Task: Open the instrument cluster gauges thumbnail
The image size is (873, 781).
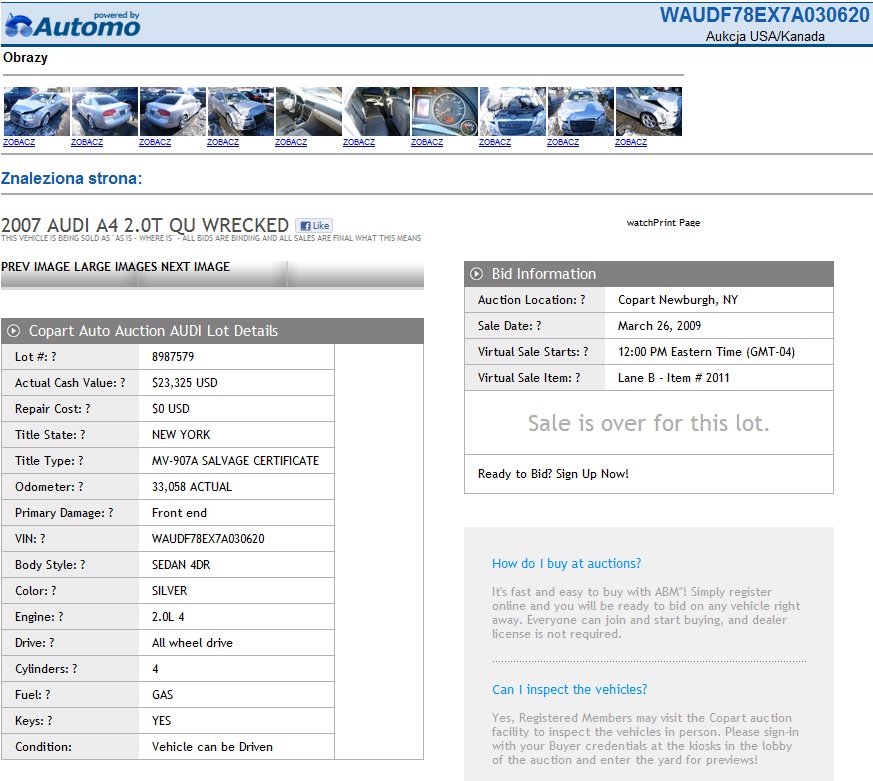Action: (444, 111)
